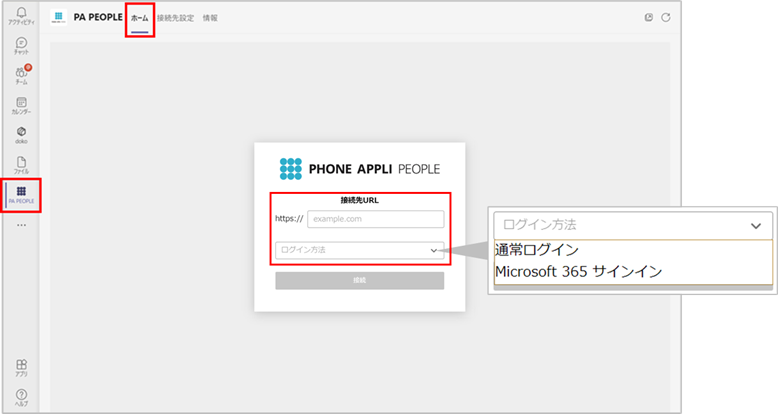The image size is (778, 414).
Task: Open the doko app icon
Action: [21, 135]
